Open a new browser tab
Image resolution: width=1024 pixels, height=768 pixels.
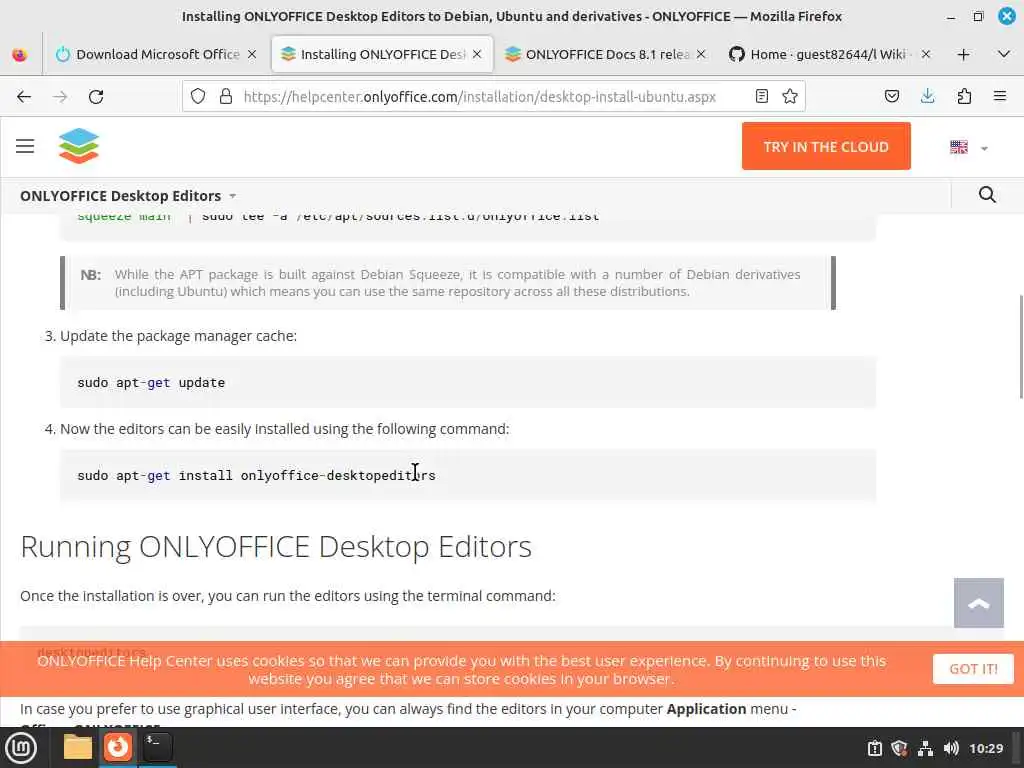pos(963,55)
